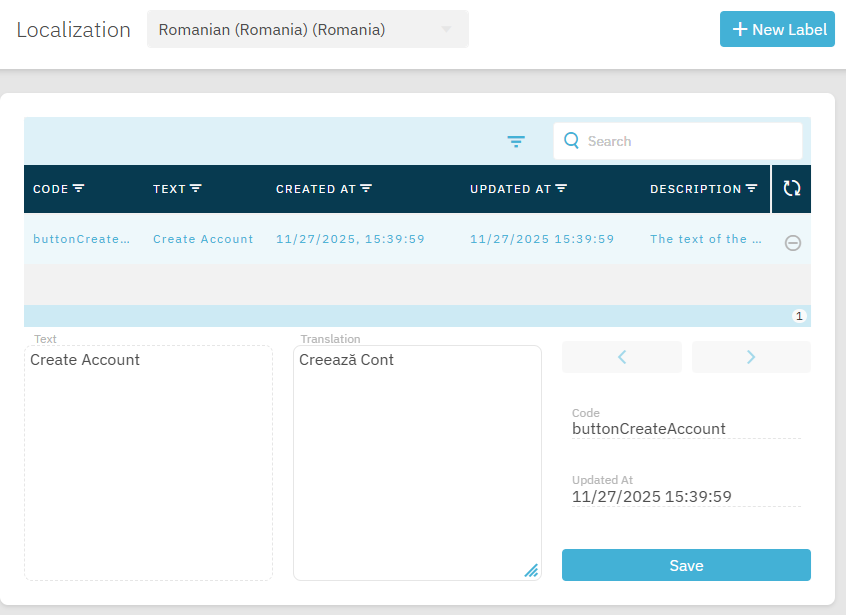846x615 pixels.
Task: Click the magnifier icon in the search box
Action: click(x=572, y=141)
